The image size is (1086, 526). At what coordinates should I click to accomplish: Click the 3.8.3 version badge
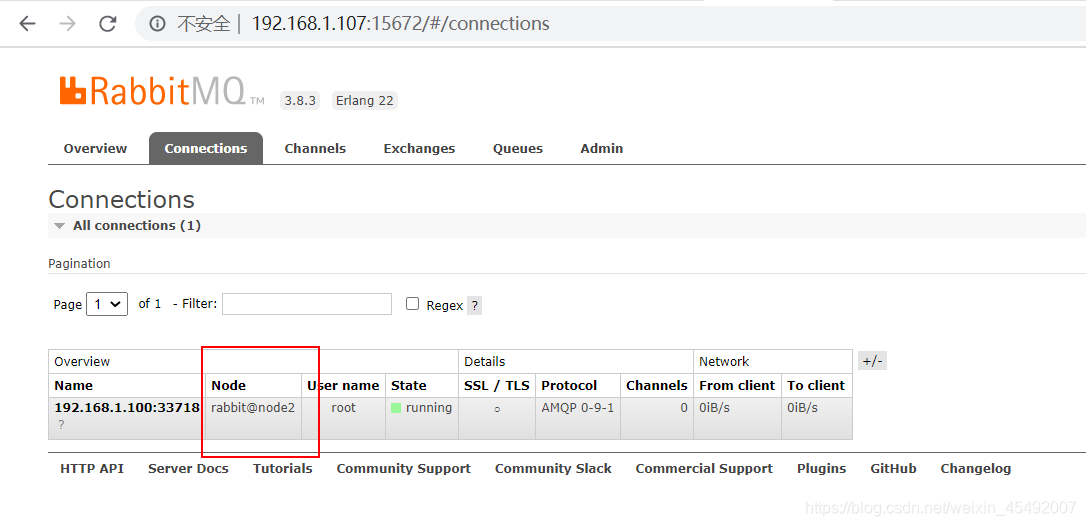point(301,100)
